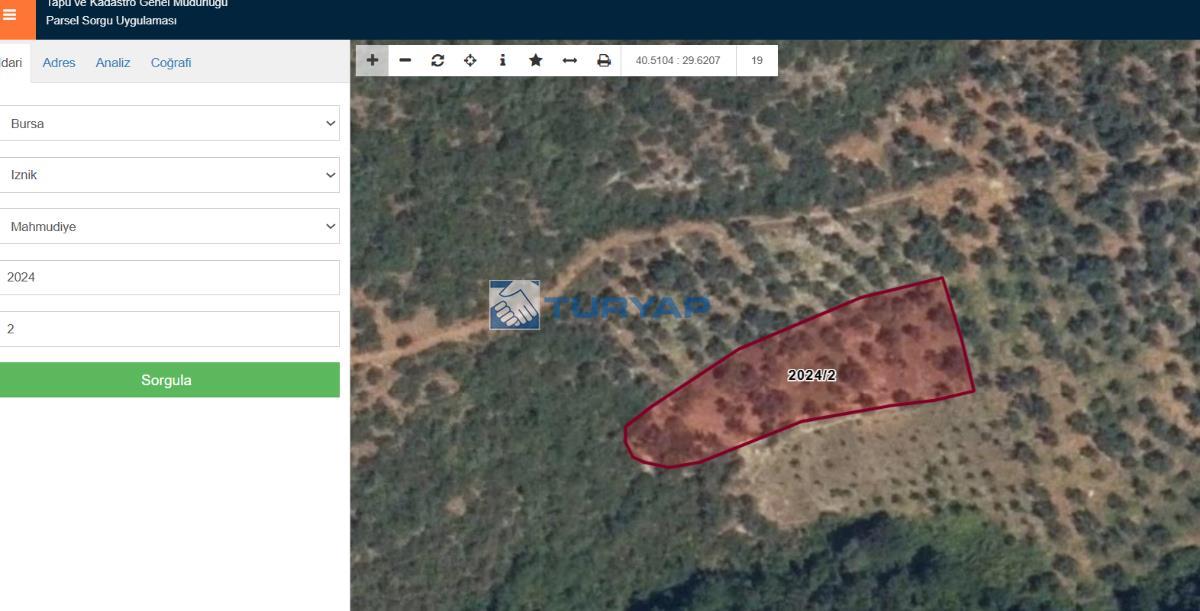Click the block number field with 2024
The image size is (1200, 611).
170,277
